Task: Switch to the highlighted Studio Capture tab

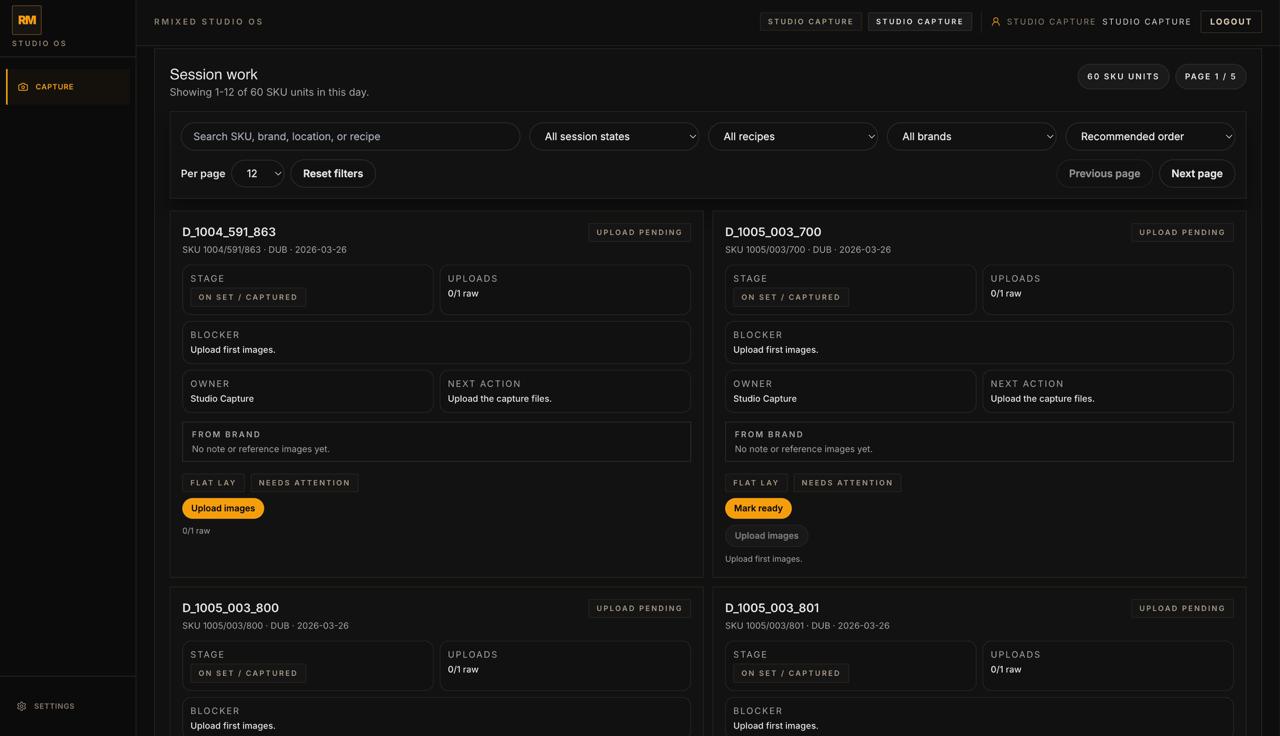Action: click(919, 20)
